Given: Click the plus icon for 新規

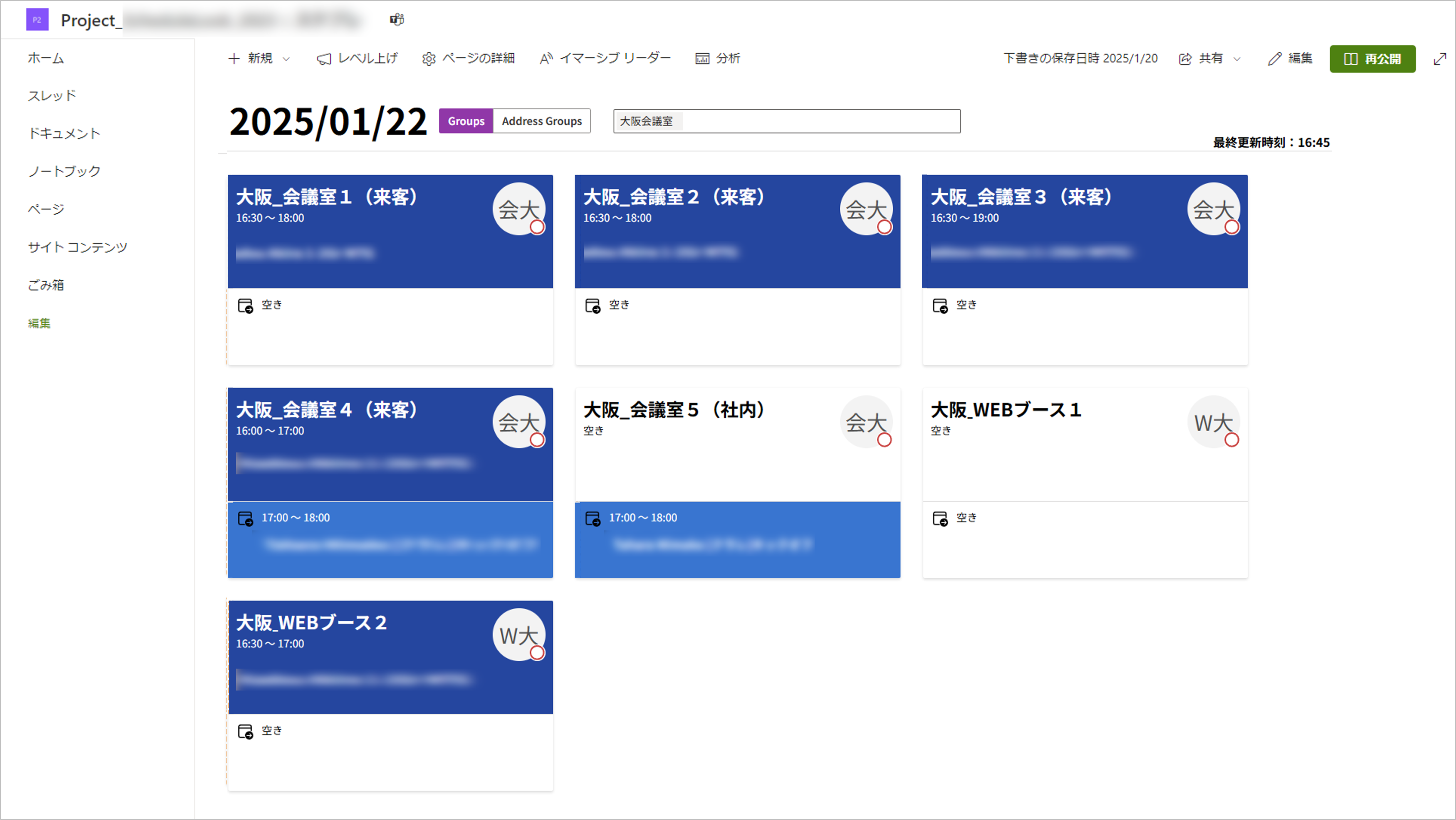Looking at the screenshot, I should (x=233, y=58).
